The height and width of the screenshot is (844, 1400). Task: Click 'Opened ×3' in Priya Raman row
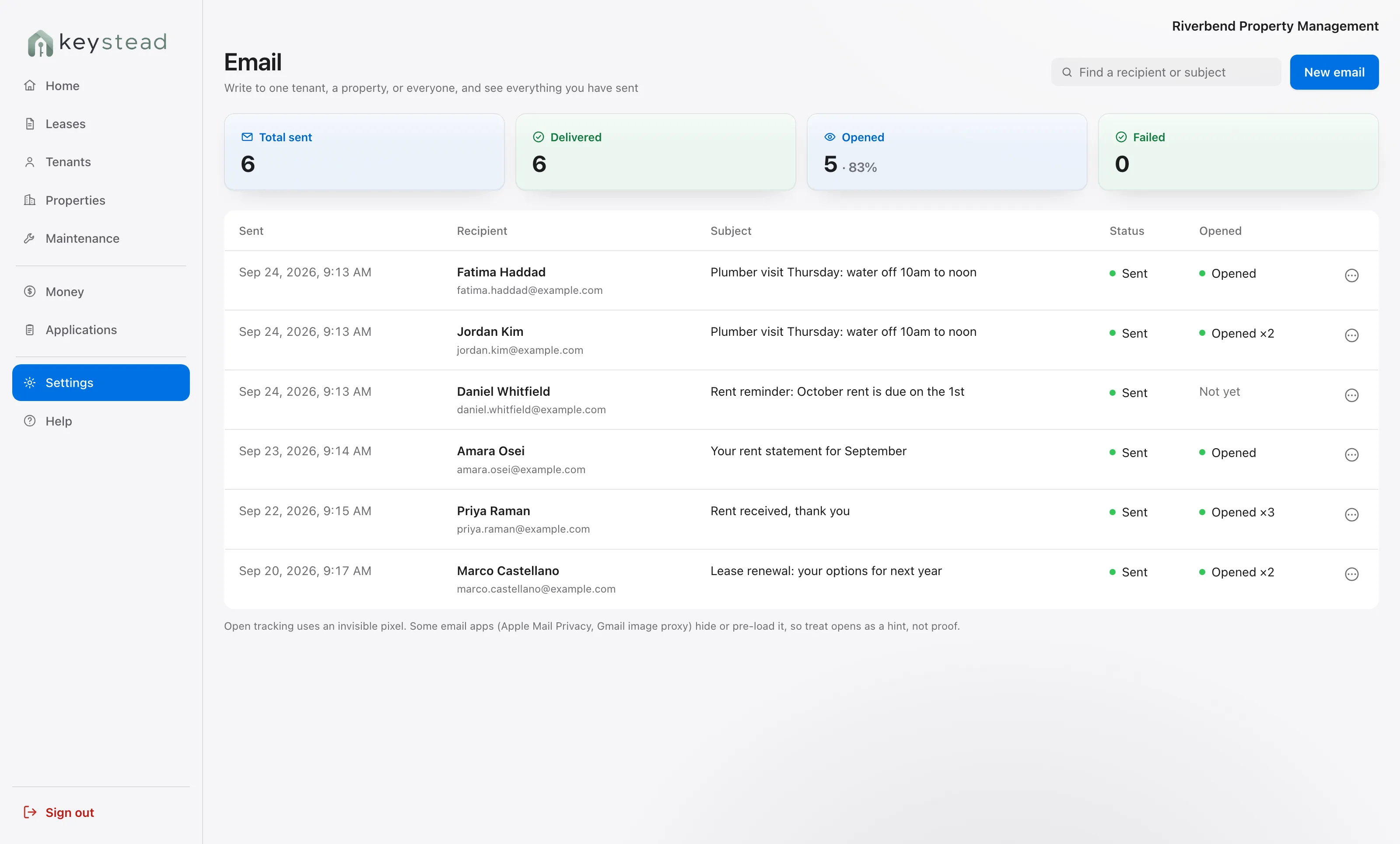pyautogui.click(x=1237, y=513)
